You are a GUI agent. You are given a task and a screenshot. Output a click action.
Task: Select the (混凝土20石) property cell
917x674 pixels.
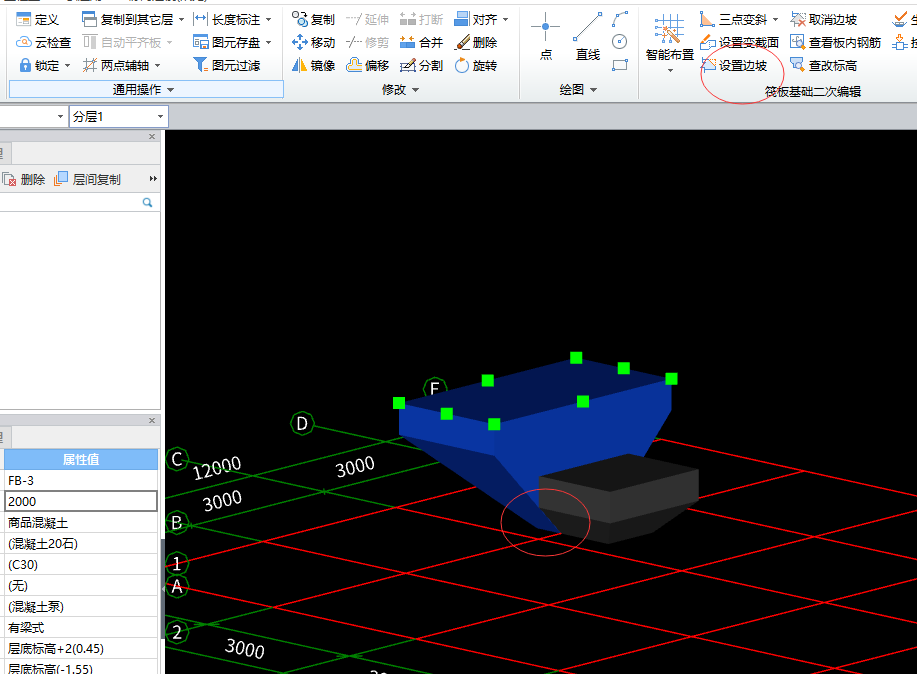coord(81,544)
